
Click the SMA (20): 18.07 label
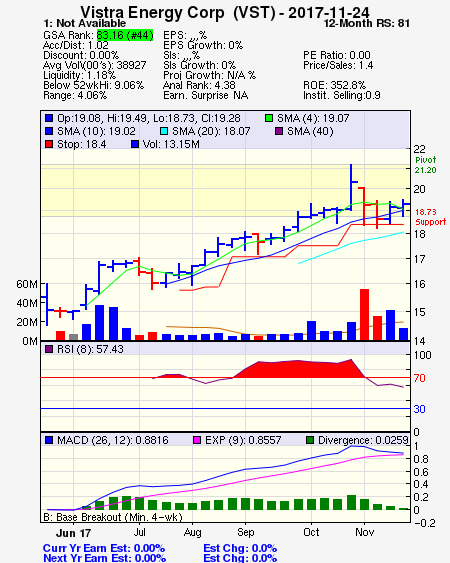click(x=211, y=131)
